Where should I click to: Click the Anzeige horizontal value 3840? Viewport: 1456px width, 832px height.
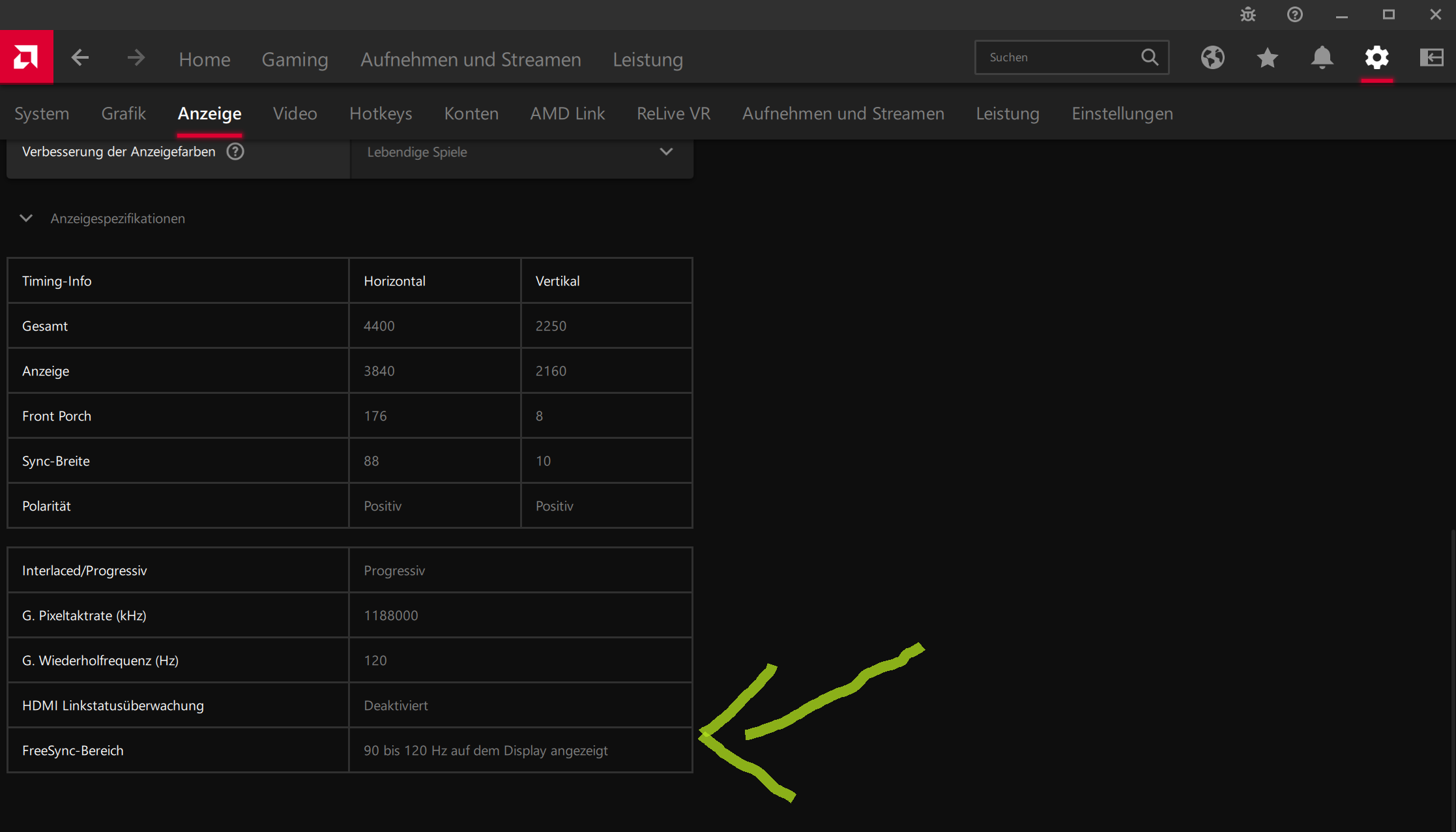tap(379, 371)
